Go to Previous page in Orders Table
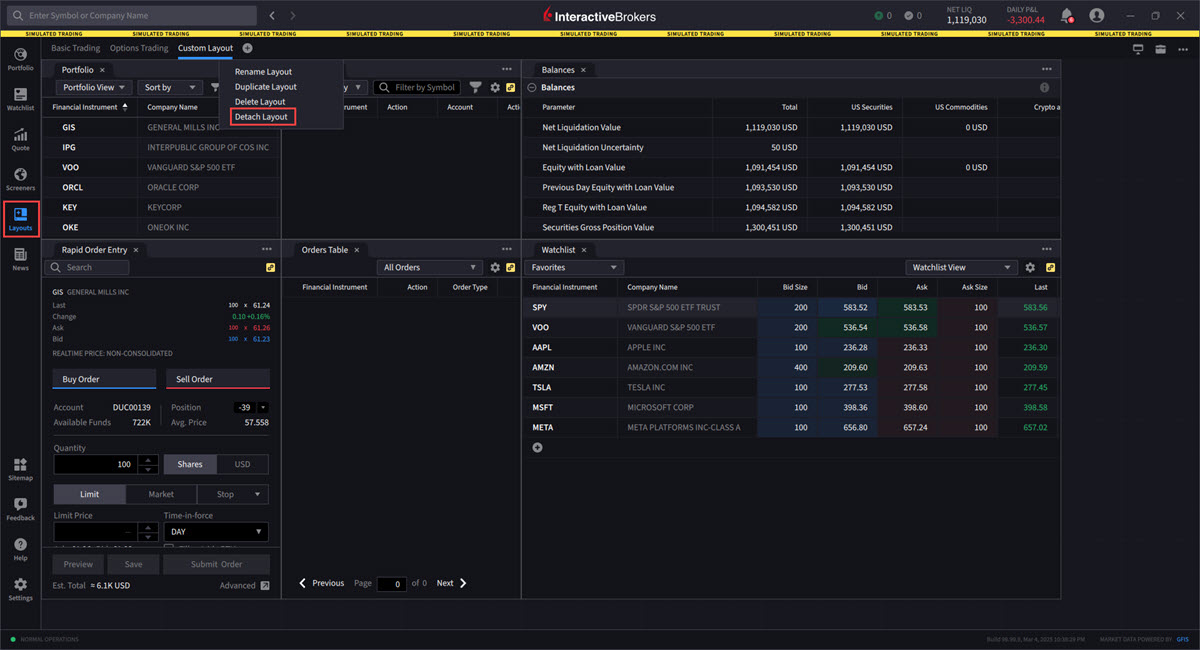This screenshot has width=1200, height=650. coord(322,583)
